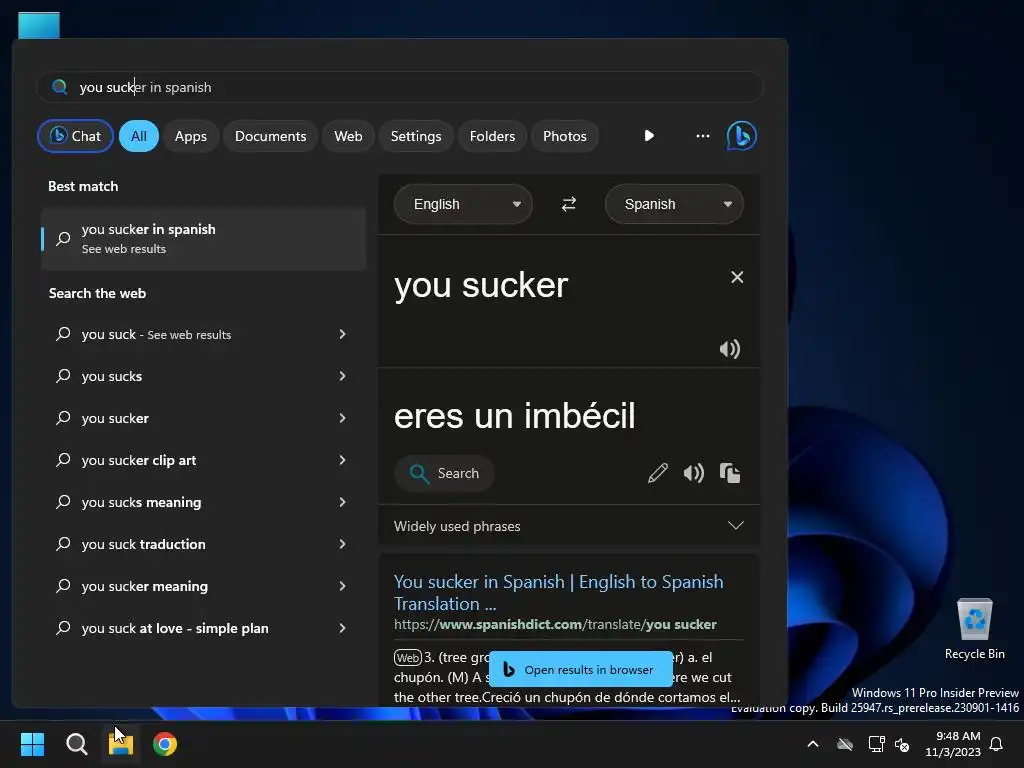Switch to the Documents filter
Viewport: 1024px width, 768px height.
[270, 136]
